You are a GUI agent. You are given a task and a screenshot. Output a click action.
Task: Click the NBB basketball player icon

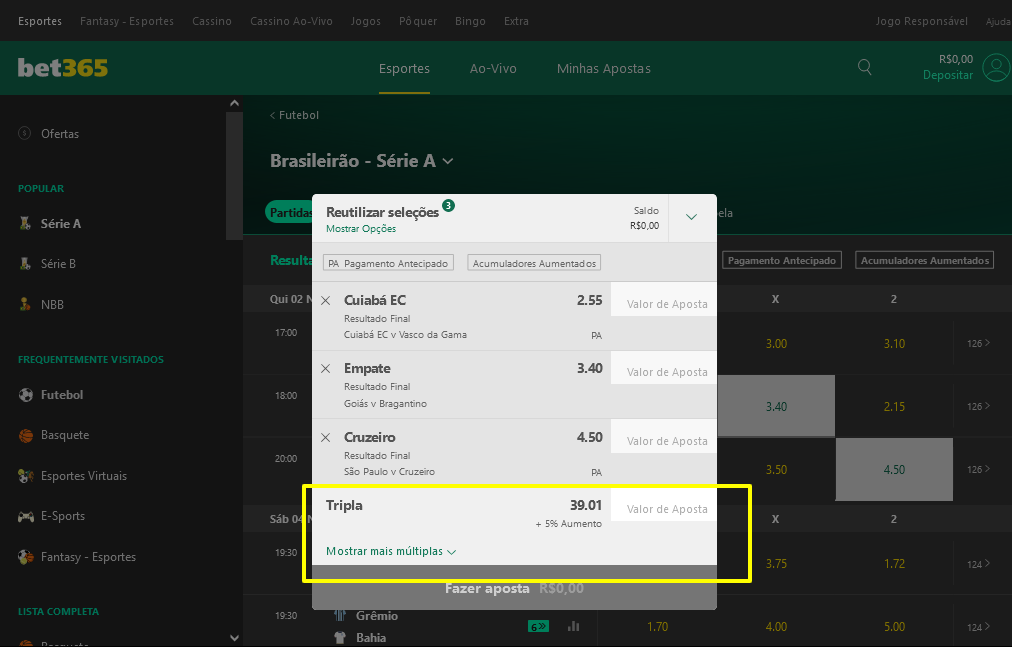pos(25,304)
